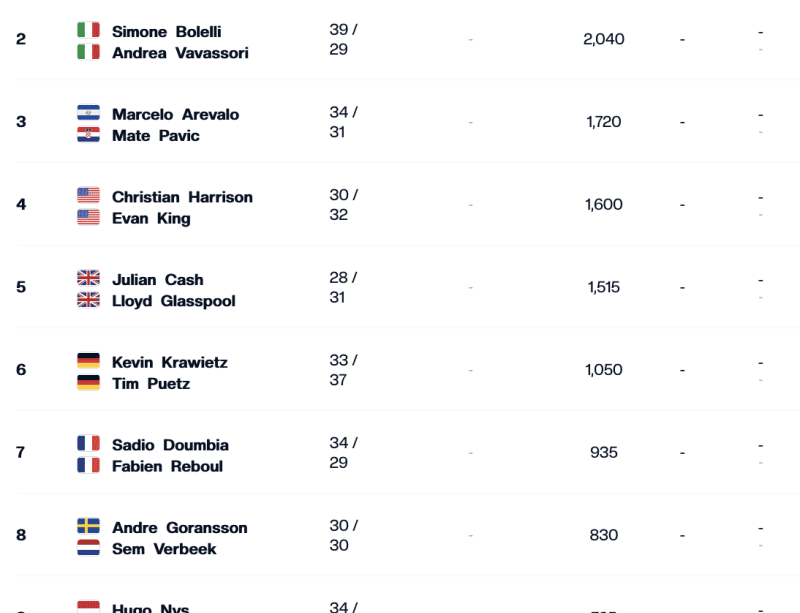The width and height of the screenshot is (800, 613).
Task: Click the Italian flag beside Simone Bolelli
Action: pyautogui.click(x=88, y=30)
